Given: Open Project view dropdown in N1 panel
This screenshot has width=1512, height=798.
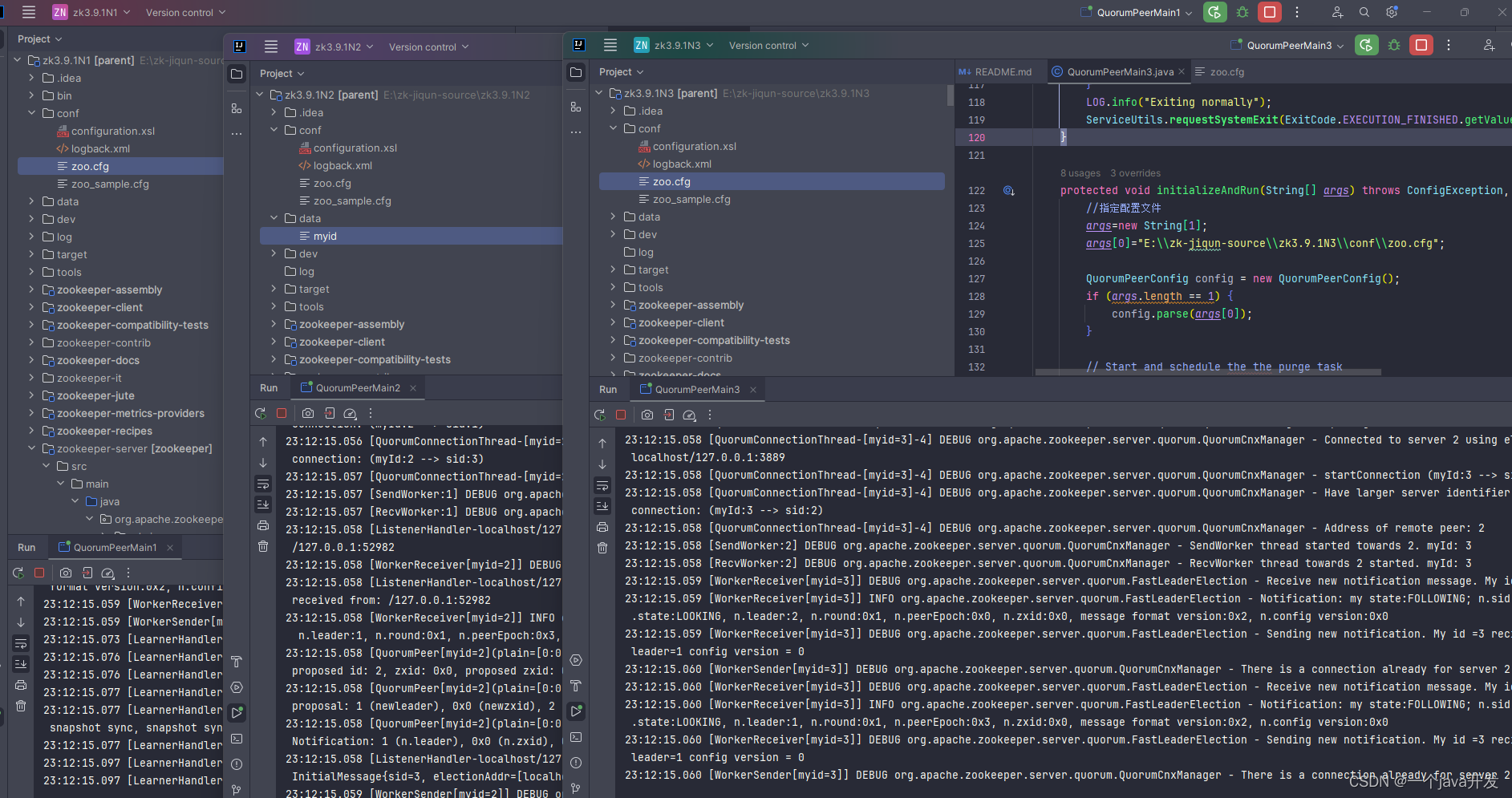Looking at the screenshot, I should pos(39,38).
